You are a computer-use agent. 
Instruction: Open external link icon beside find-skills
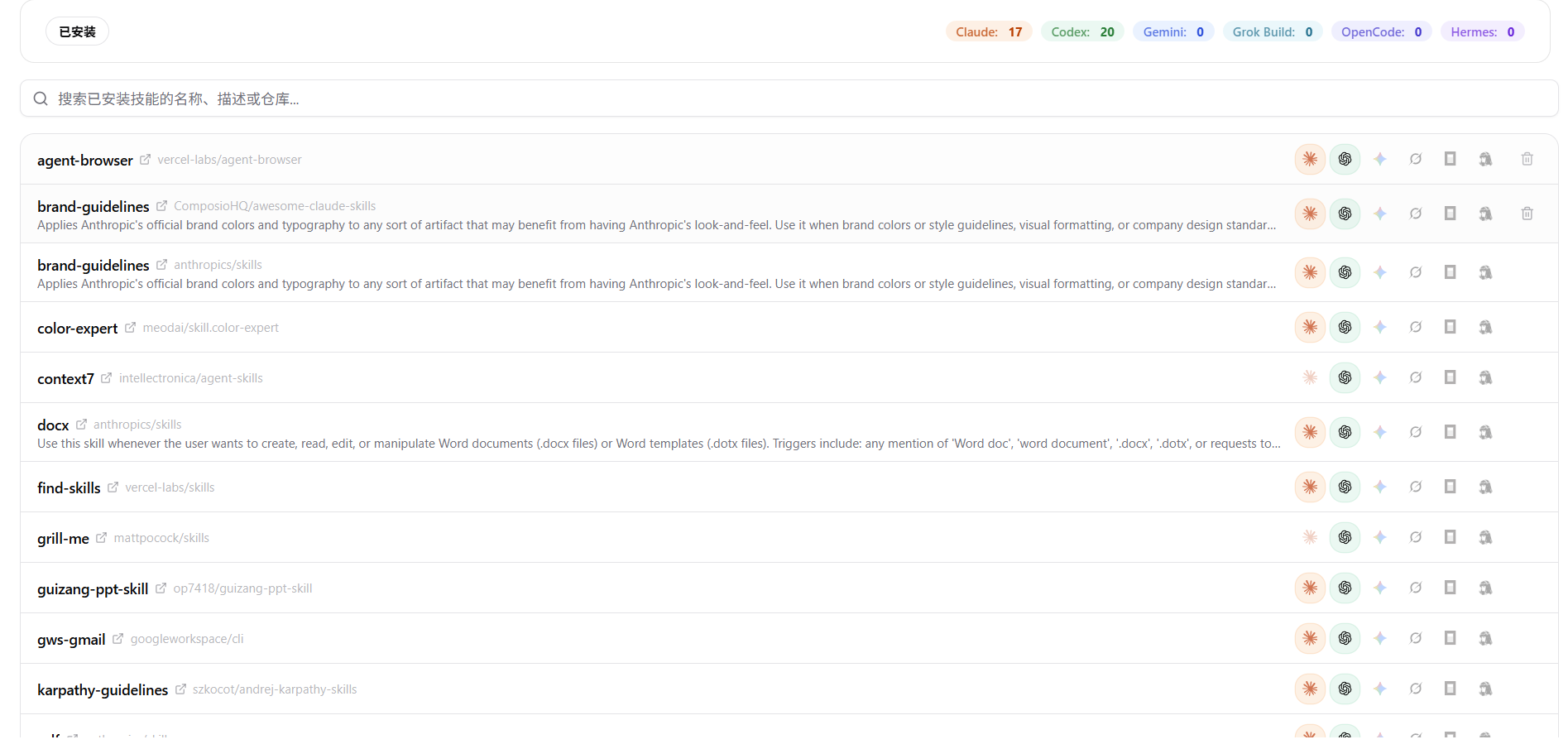pos(113,487)
